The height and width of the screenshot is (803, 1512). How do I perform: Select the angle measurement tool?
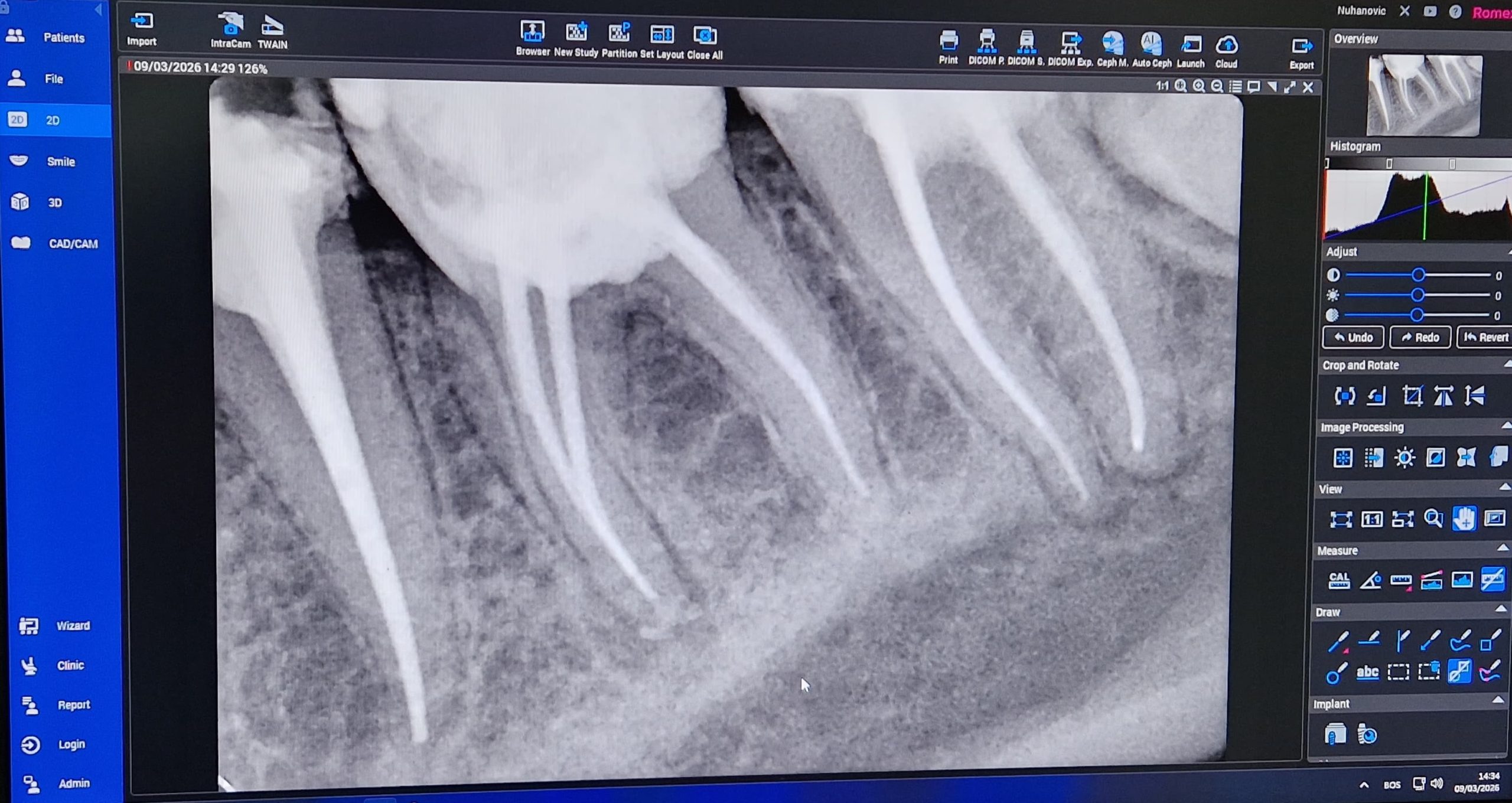(x=1370, y=580)
